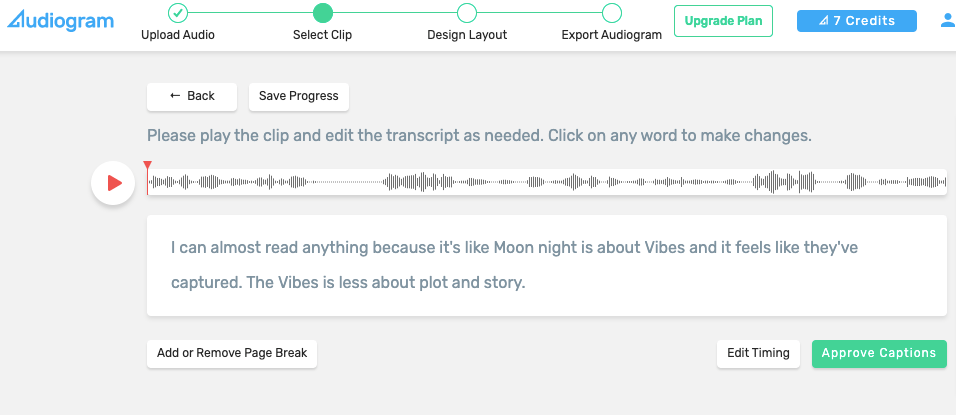956x415 pixels.
Task: Open Edit Timing for captions
Action: pyautogui.click(x=758, y=353)
